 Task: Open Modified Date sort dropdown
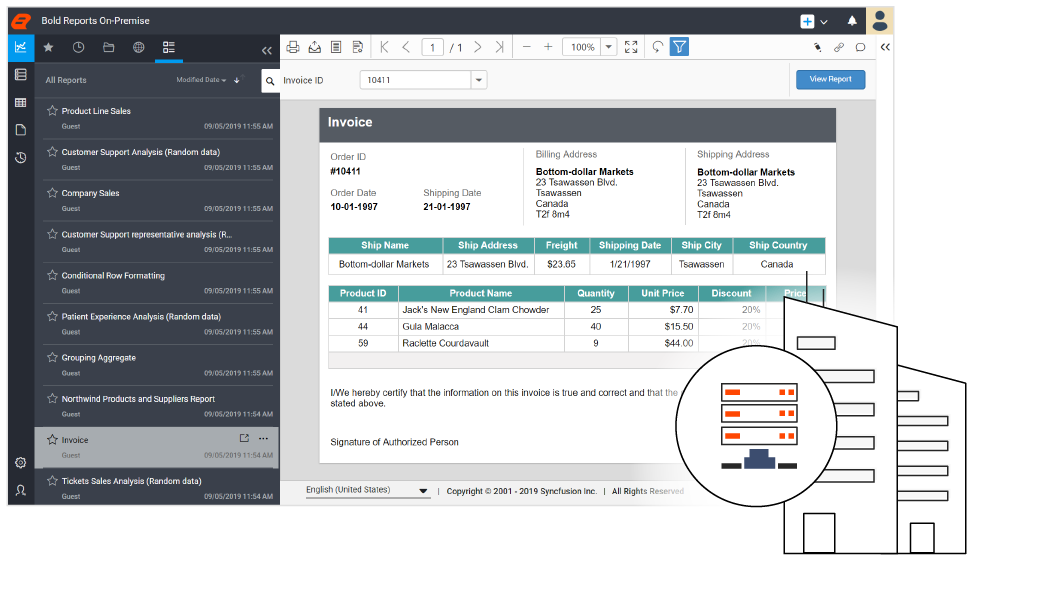pos(201,80)
